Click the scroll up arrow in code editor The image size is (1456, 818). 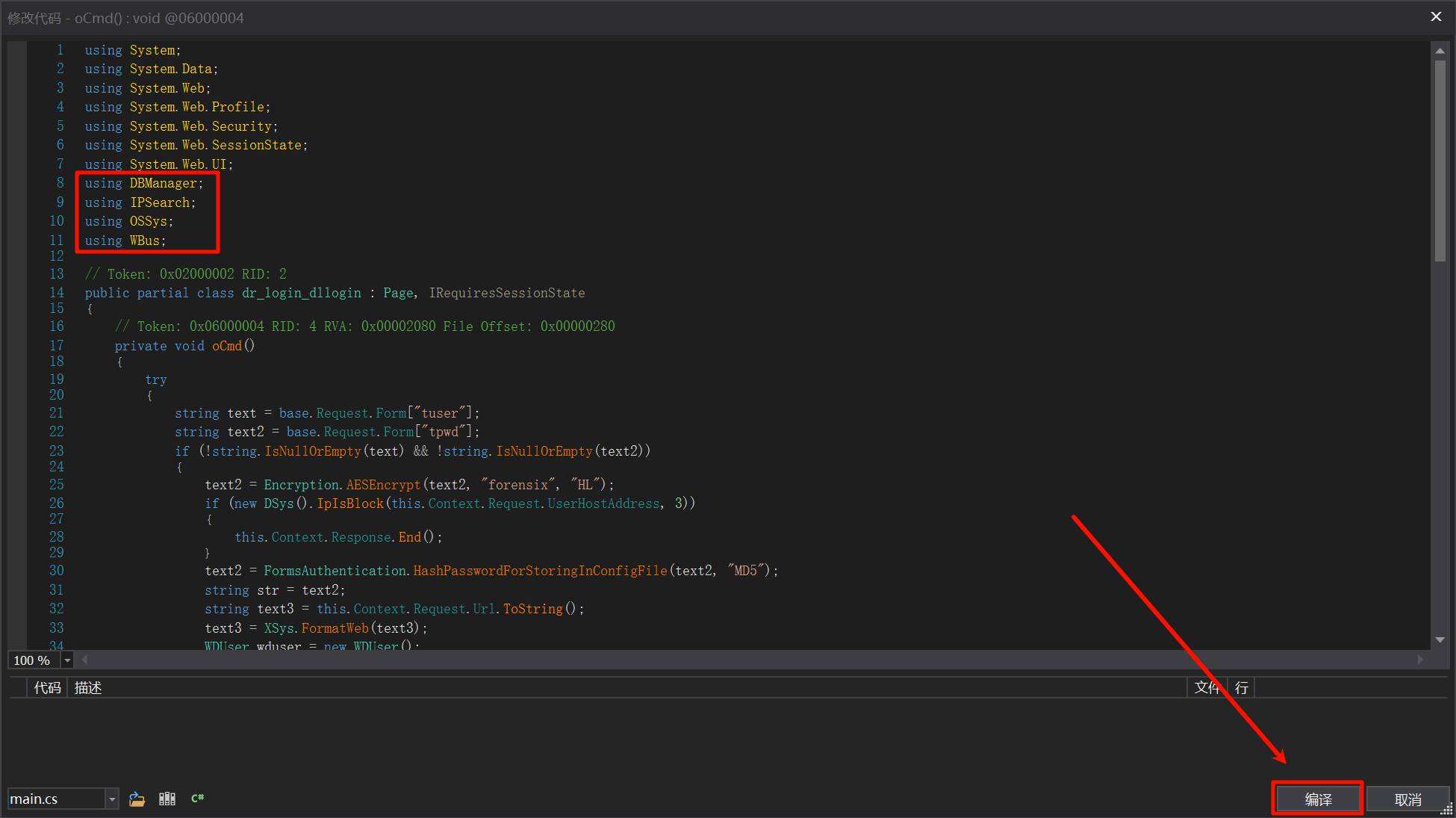tap(1440, 51)
